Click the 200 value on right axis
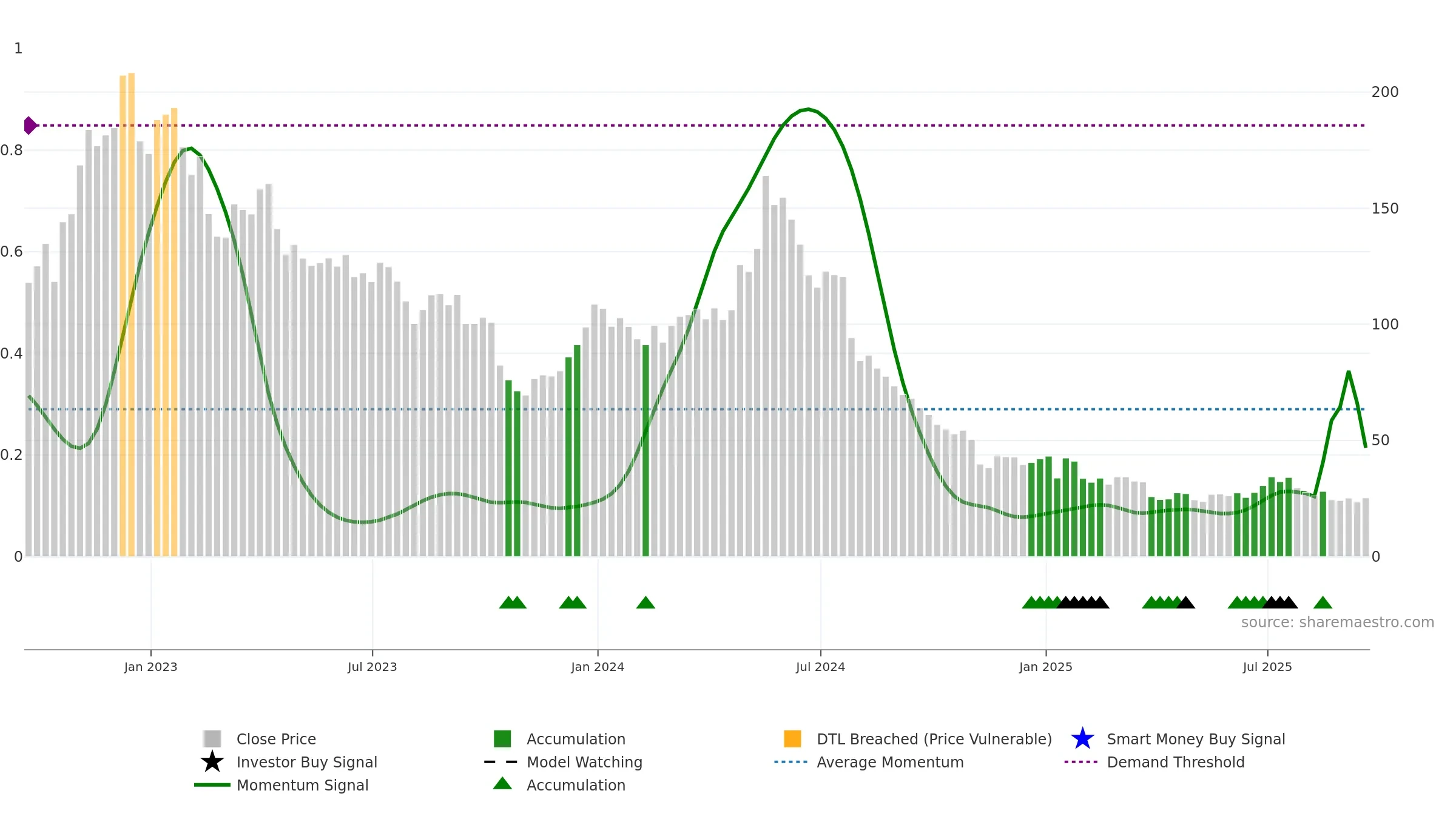 (x=1385, y=92)
